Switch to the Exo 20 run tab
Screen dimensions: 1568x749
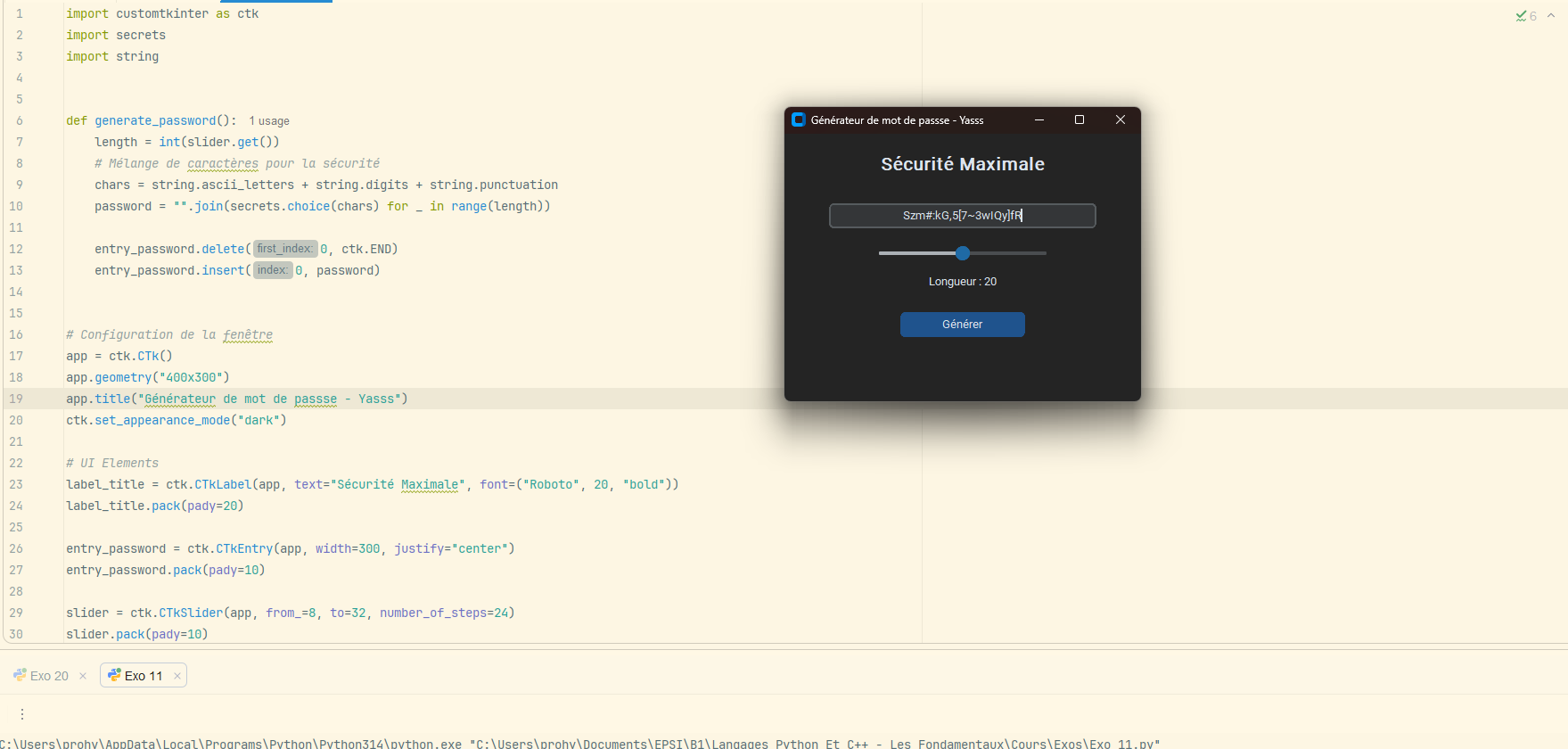pyautogui.click(x=41, y=676)
